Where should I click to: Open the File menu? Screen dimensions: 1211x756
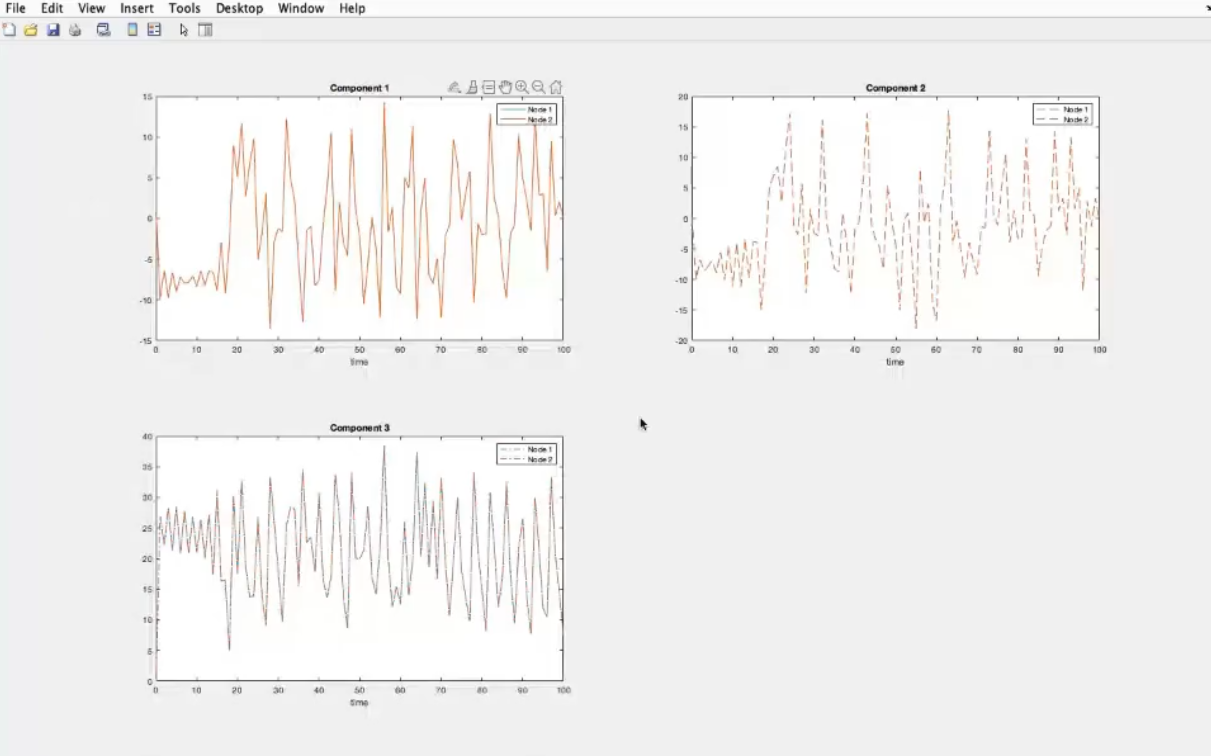[16, 8]
